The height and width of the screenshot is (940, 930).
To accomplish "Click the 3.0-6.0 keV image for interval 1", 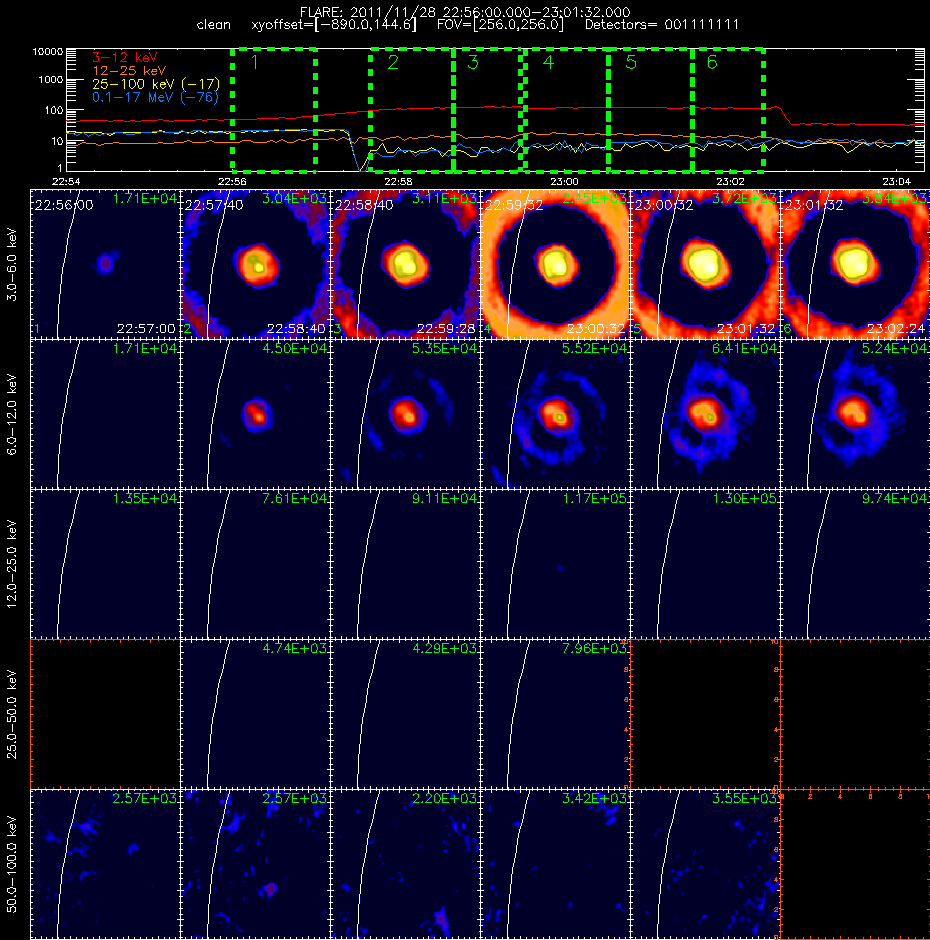I will pos(105,264).
